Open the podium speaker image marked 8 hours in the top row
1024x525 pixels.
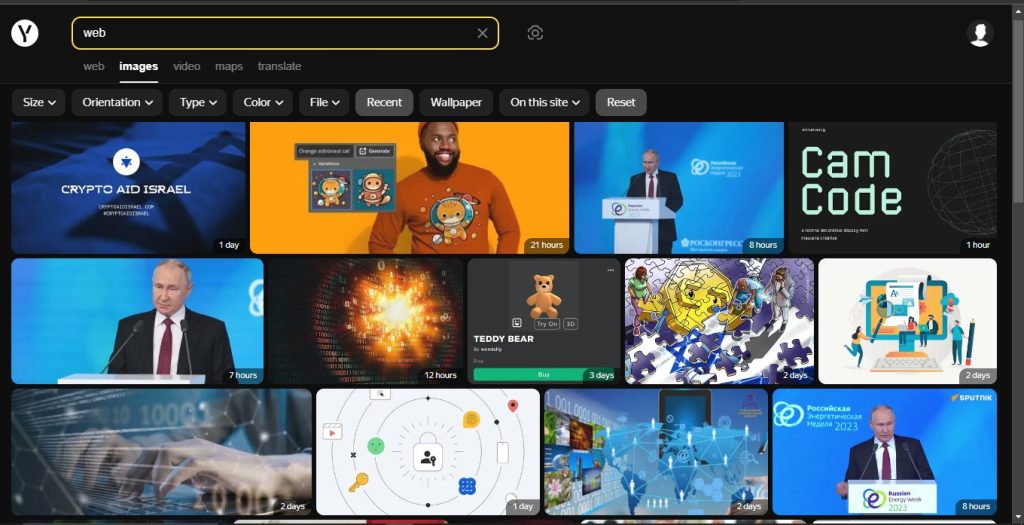pyautogui.click(x=679, y=188)
